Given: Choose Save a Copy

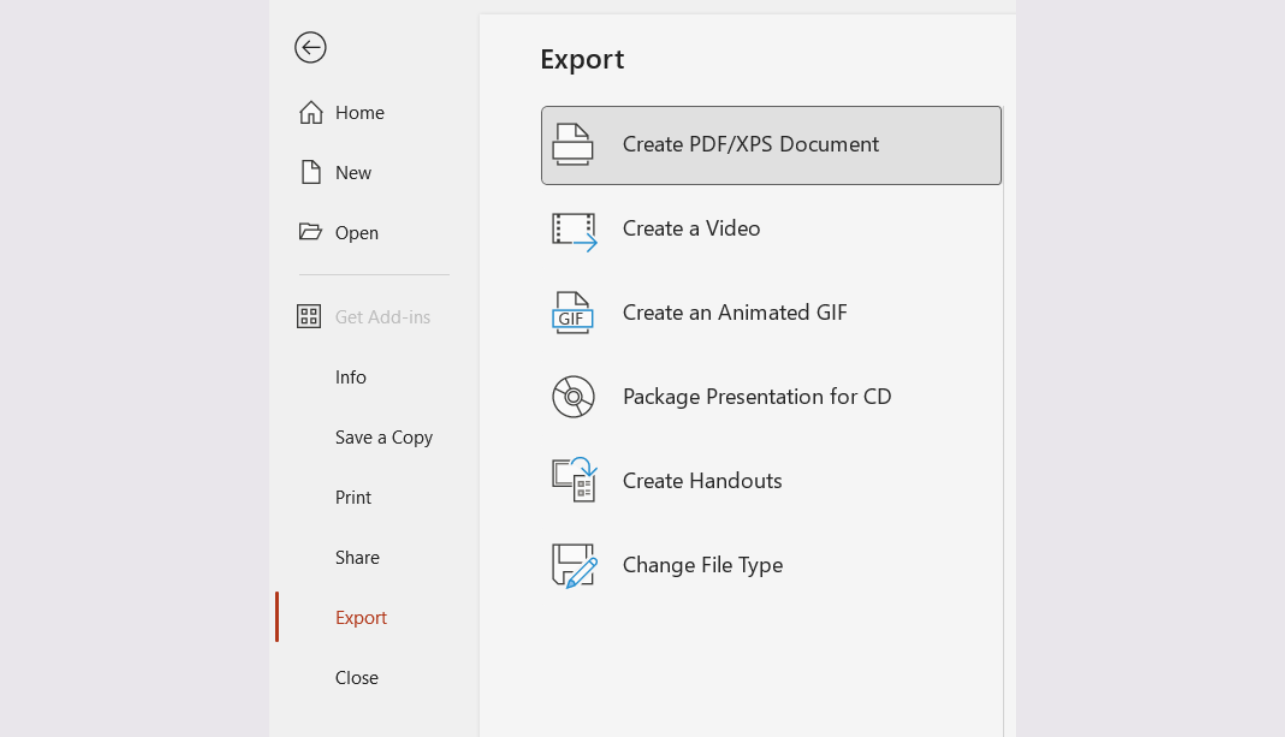Looking at the screenshot, I should [x=384, y=437].
